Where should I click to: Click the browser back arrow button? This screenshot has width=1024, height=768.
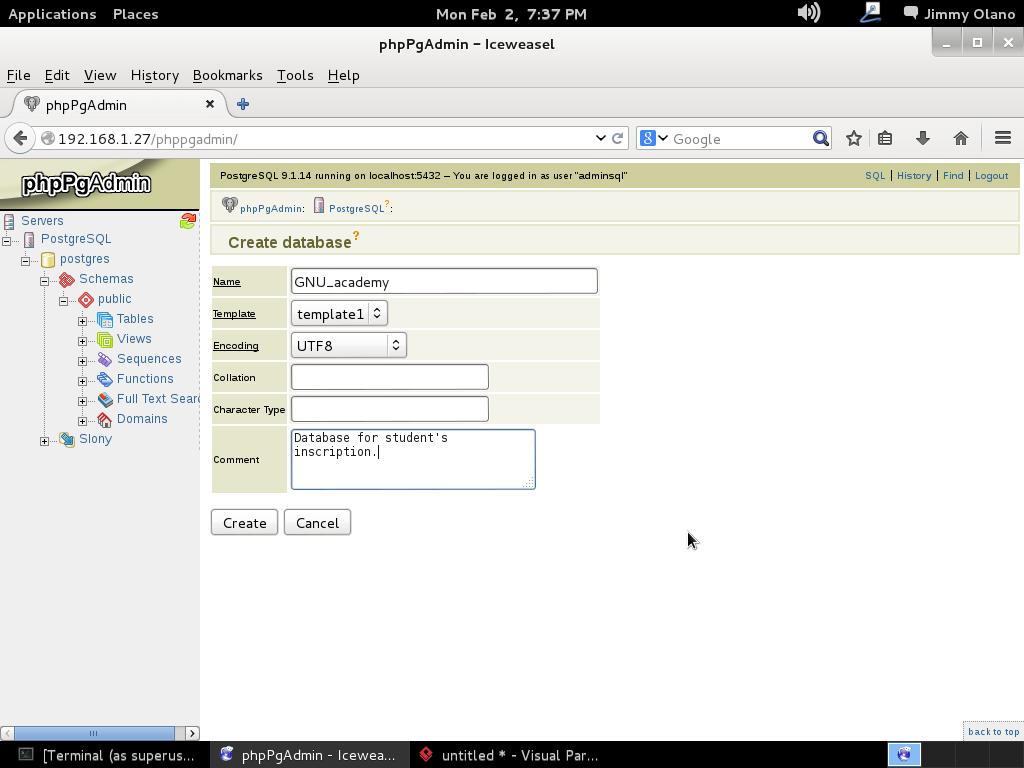(x=20, y=139)
